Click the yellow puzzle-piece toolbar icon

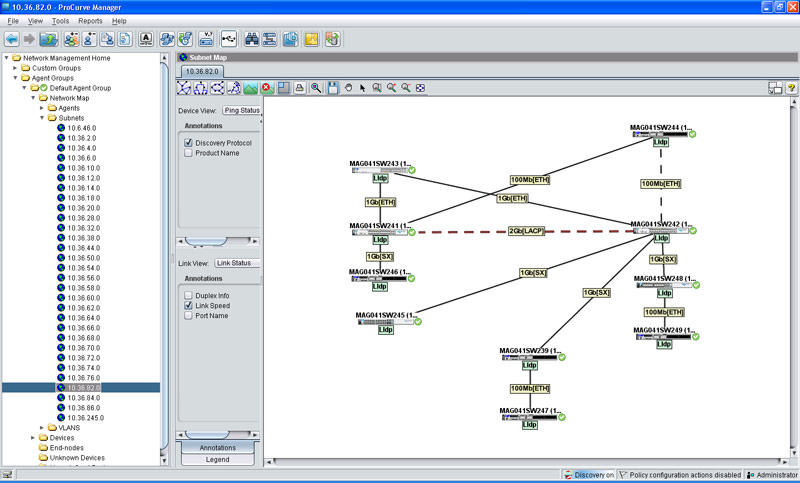click(312, 39)
